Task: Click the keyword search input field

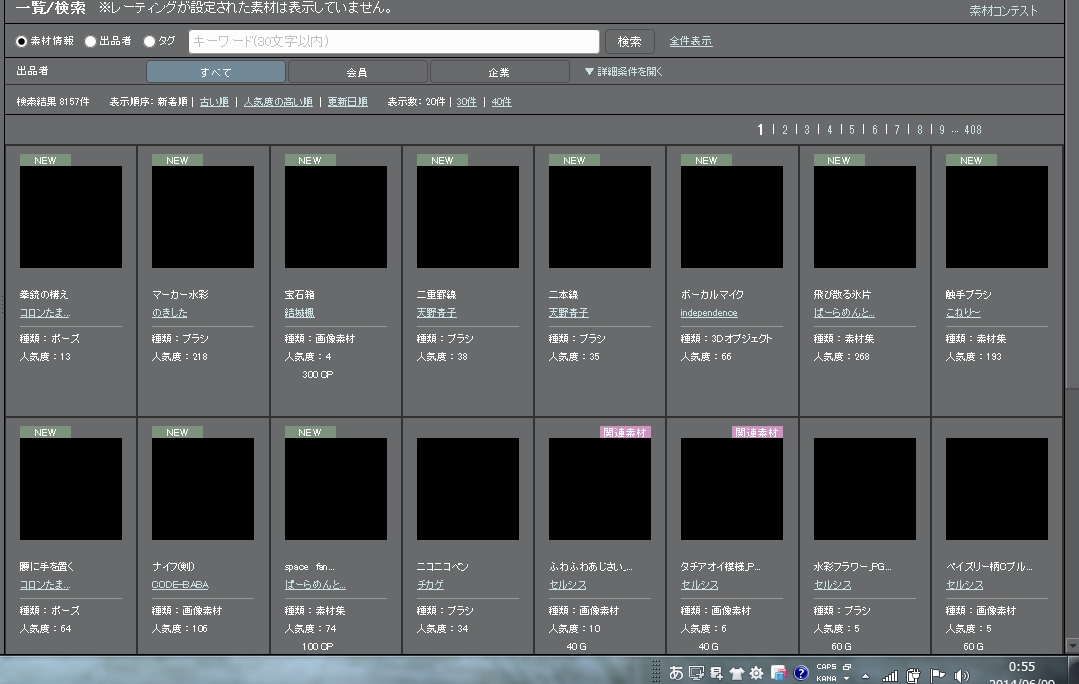Action: 394,41
